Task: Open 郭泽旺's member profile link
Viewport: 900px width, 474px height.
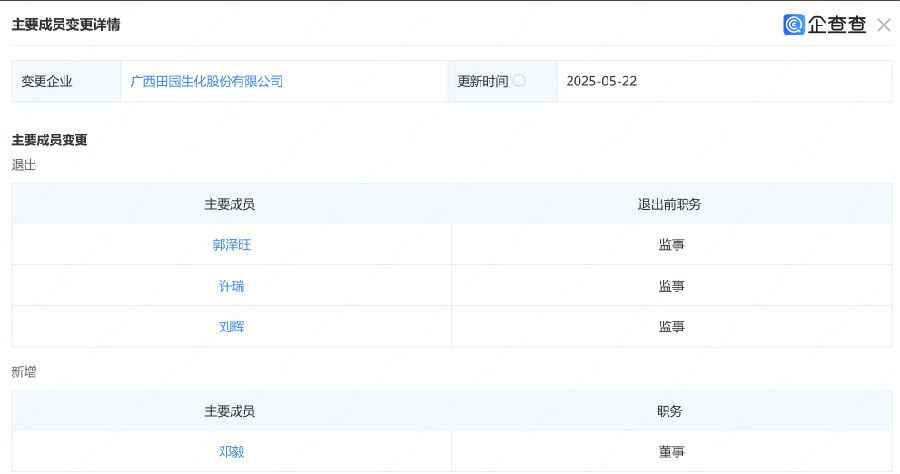Action: 232,245
